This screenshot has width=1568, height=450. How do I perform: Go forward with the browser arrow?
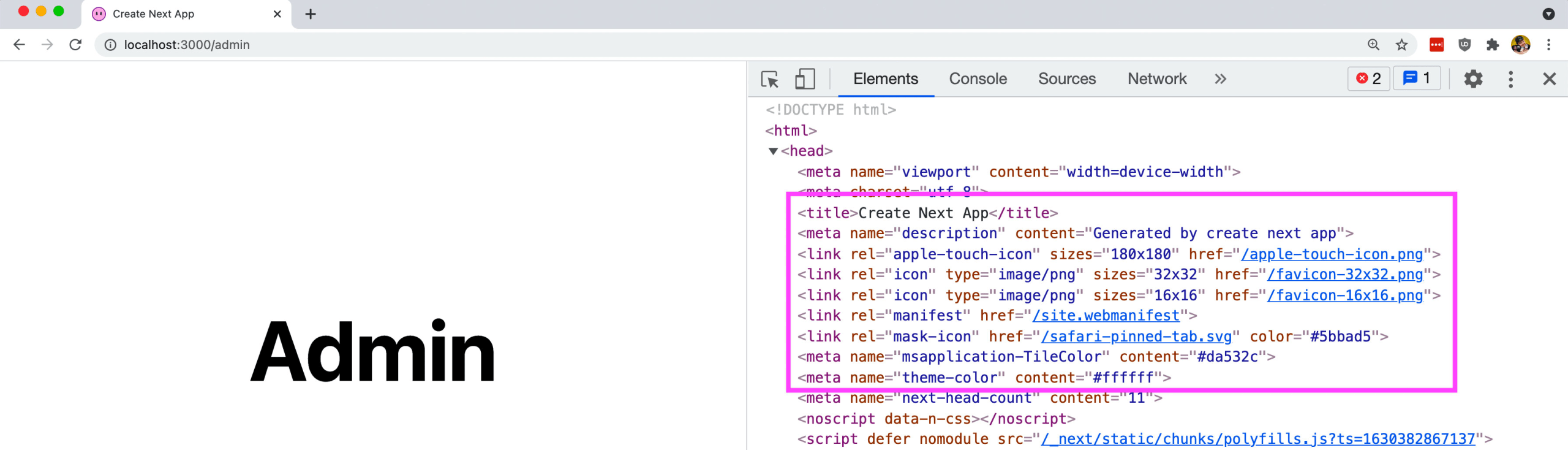pyautogui.click(x=47, y=45)
